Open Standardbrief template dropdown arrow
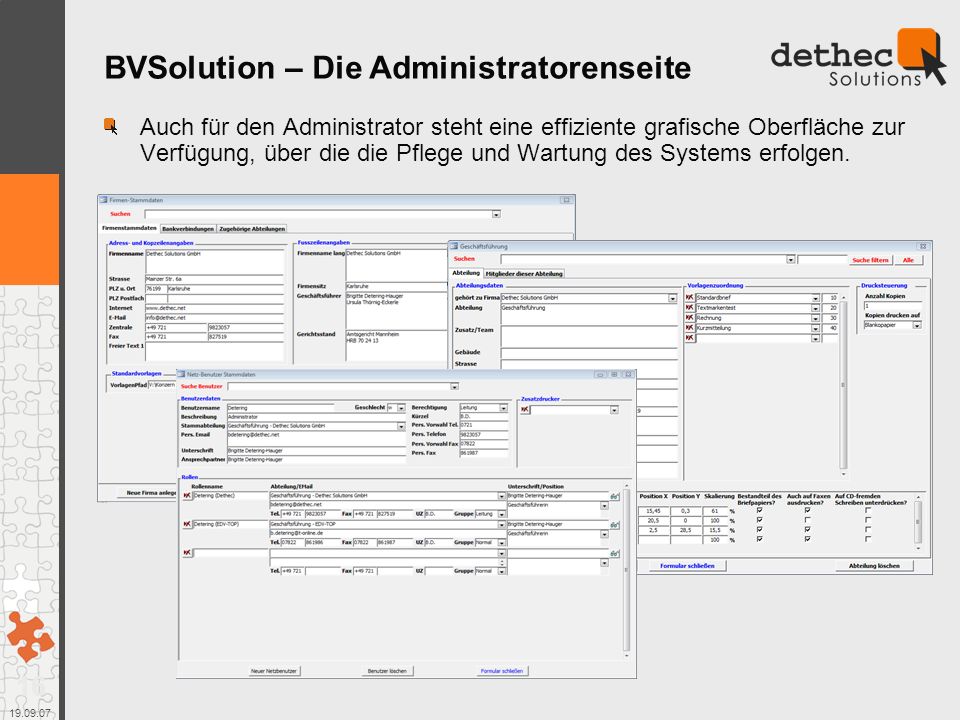 coord(816,298)
